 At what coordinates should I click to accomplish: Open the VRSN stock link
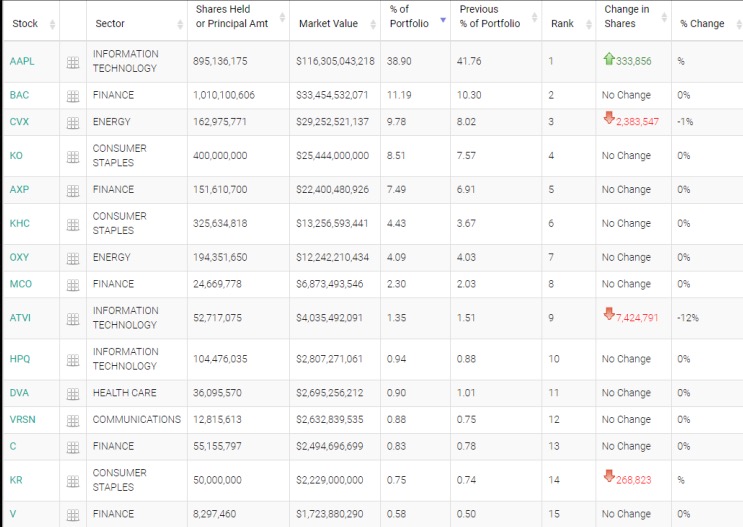pos(22,419)
